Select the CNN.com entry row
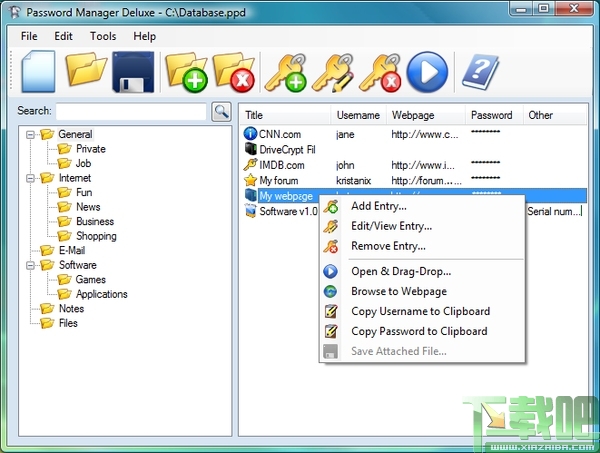The width and height of the screenshot is (600, 453). coord(413,134)
